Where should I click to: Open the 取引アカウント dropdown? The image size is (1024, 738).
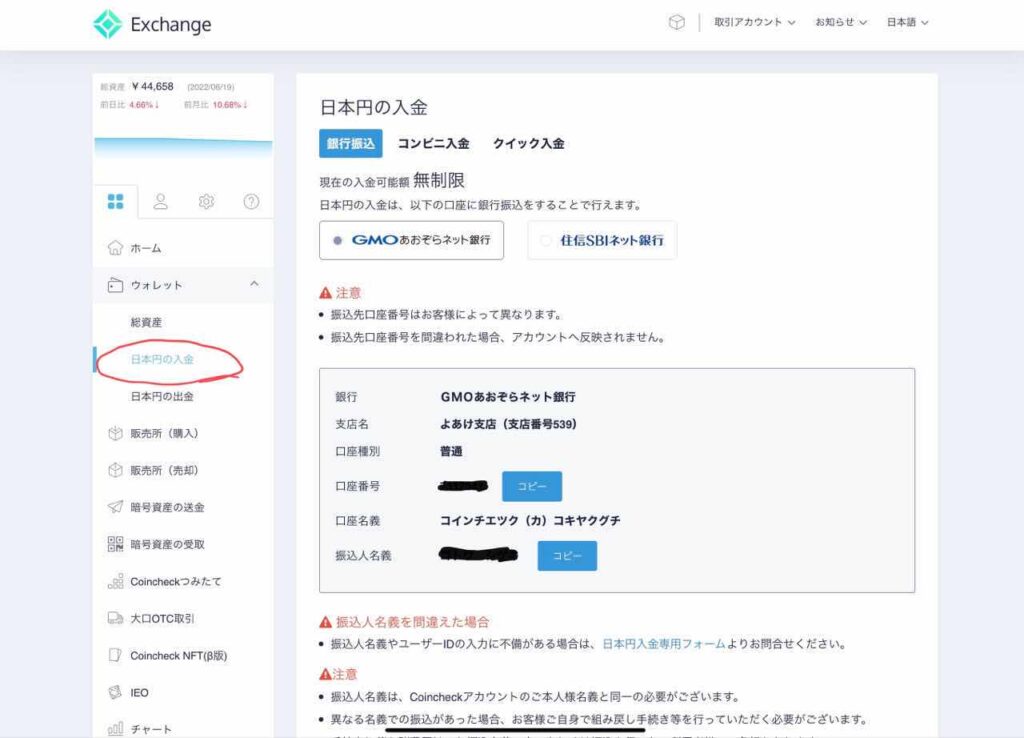(x=754, y=22)
